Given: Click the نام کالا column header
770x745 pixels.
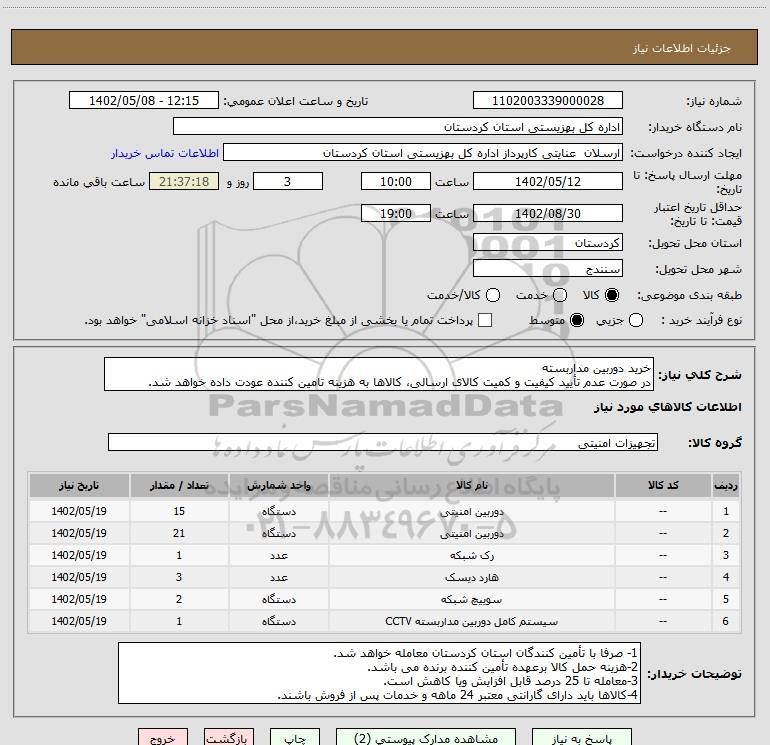Looking at the screenshot, I should pos(471,485).
